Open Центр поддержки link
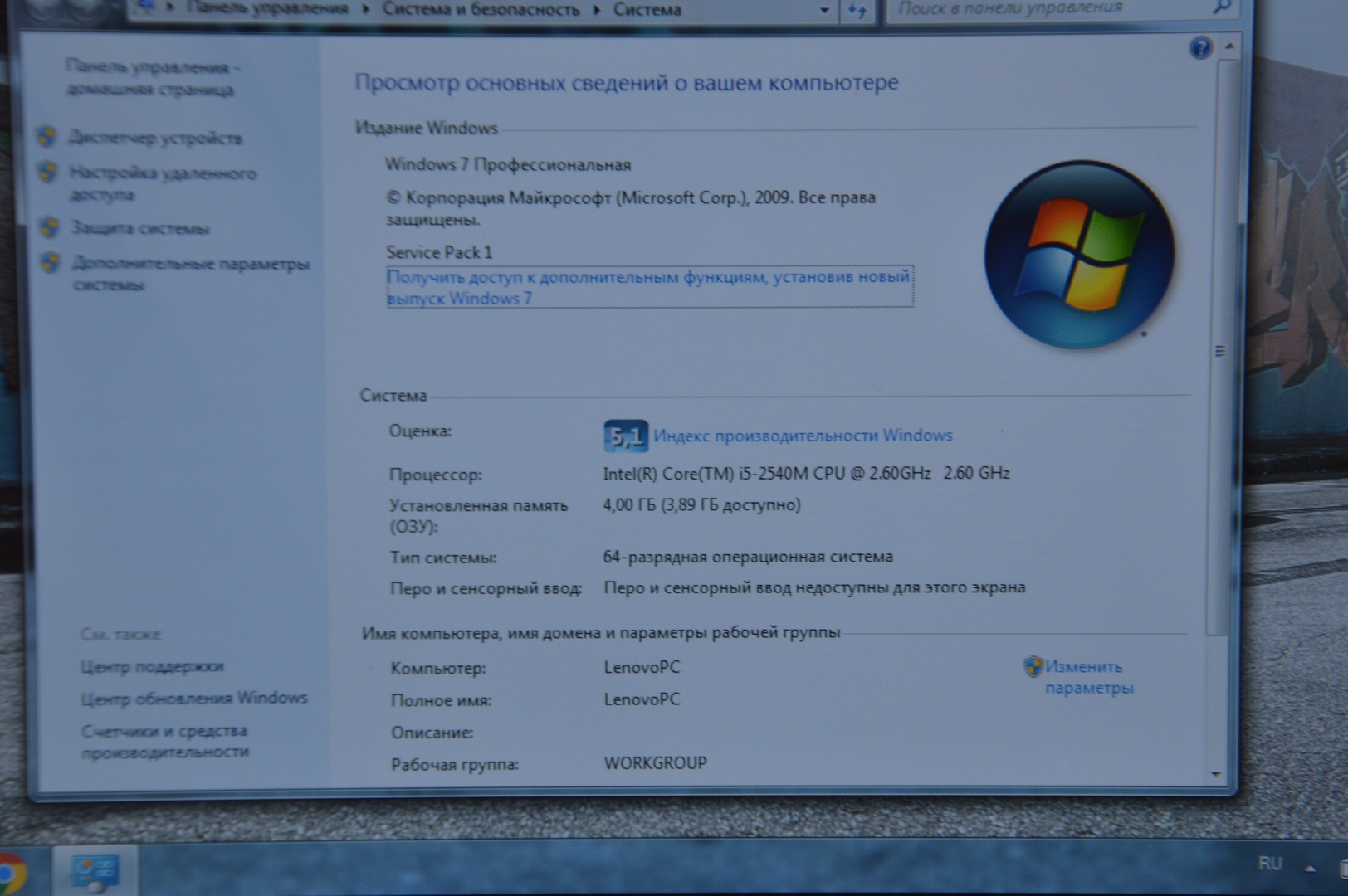Viewport: 1348px width, 896px height. coord(152,666)
